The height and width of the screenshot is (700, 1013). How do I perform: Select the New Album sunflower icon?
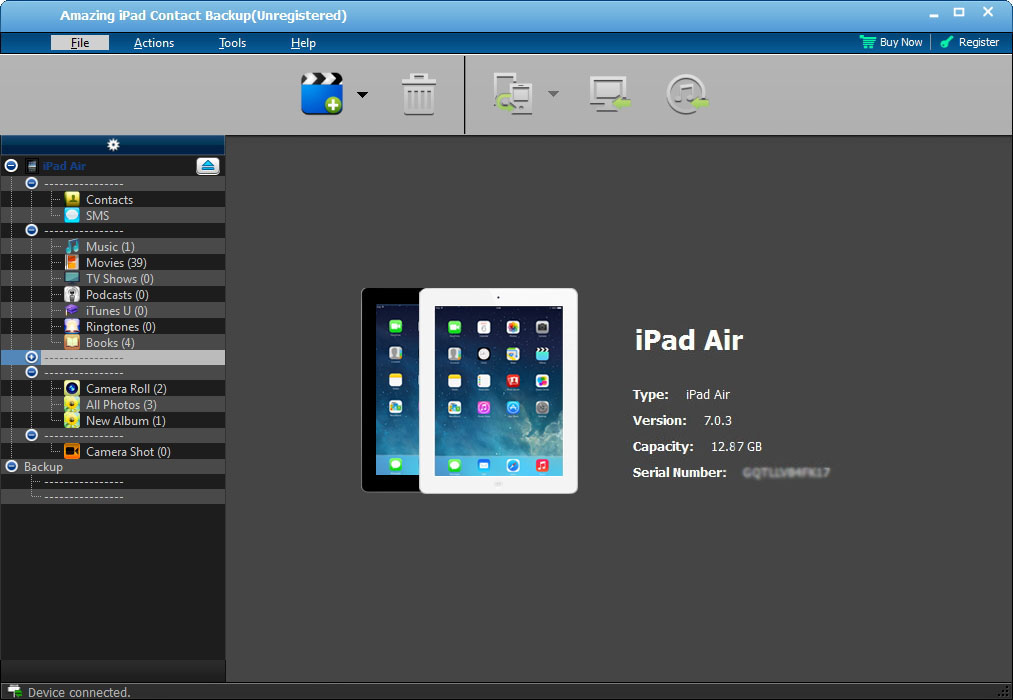click(x=72, y=420)
